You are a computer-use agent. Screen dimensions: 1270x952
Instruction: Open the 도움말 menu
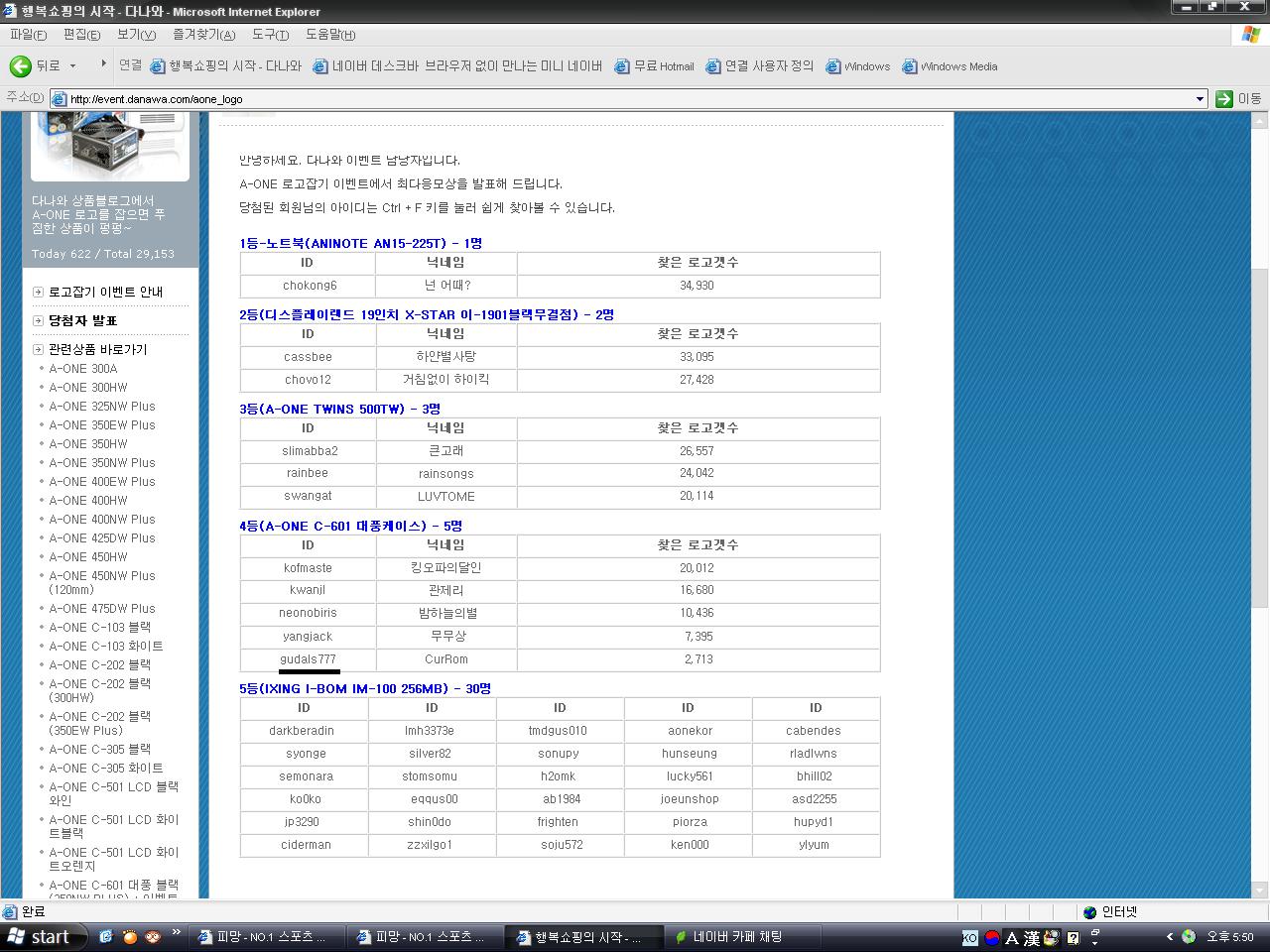click(x=330, y=35)
